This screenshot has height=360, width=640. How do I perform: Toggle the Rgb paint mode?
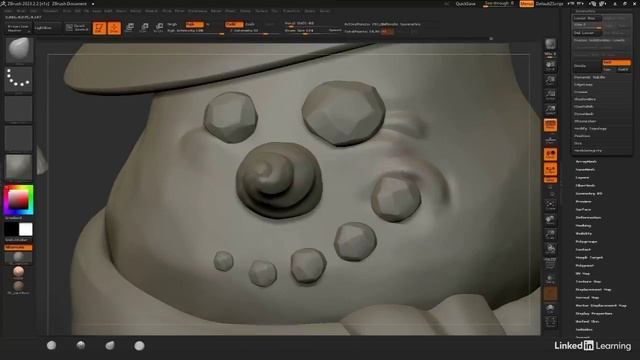[x=194, y=24]
